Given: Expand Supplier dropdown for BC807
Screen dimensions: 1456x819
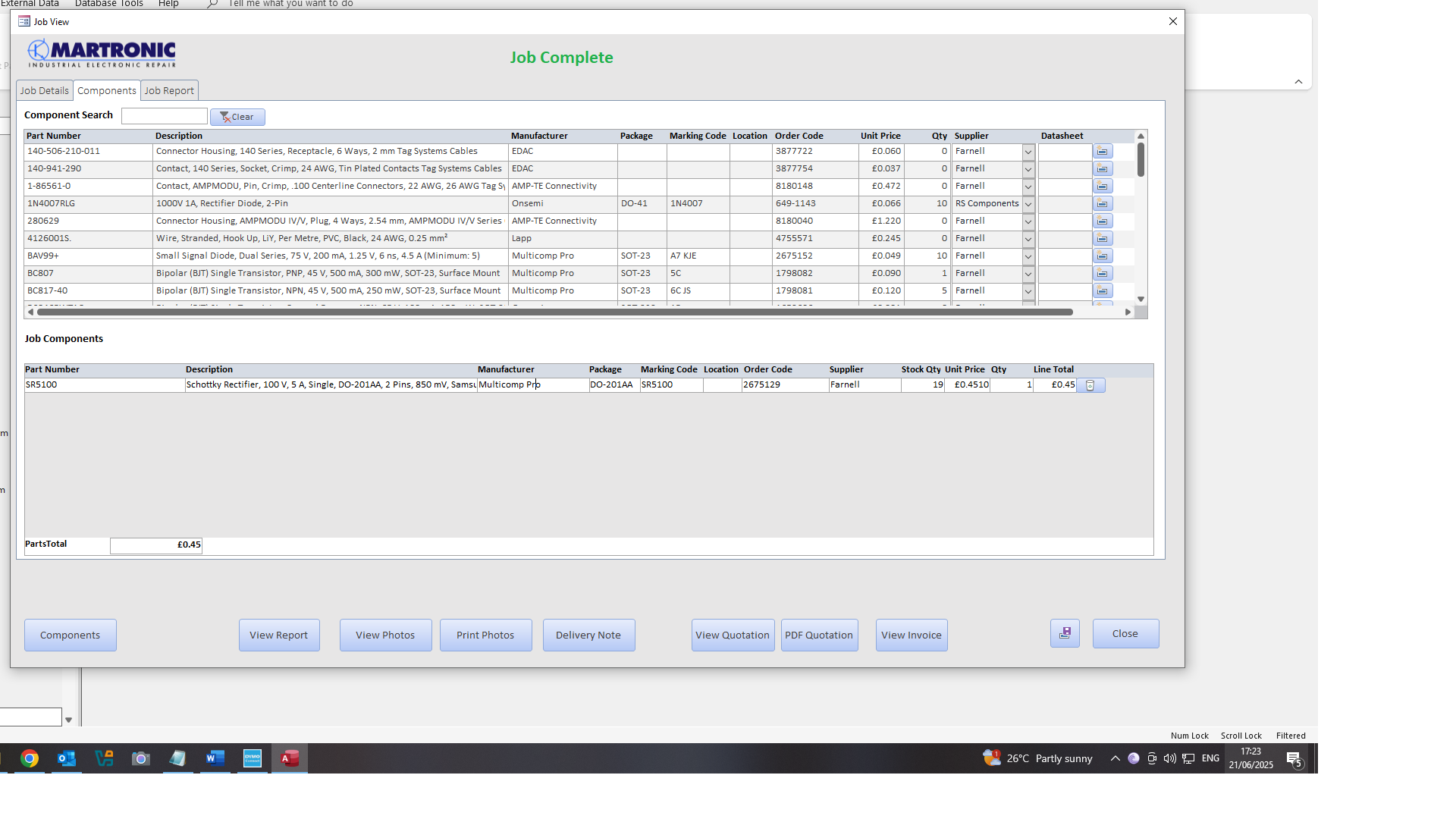Looking at the screenshot, I should 1028,274.
